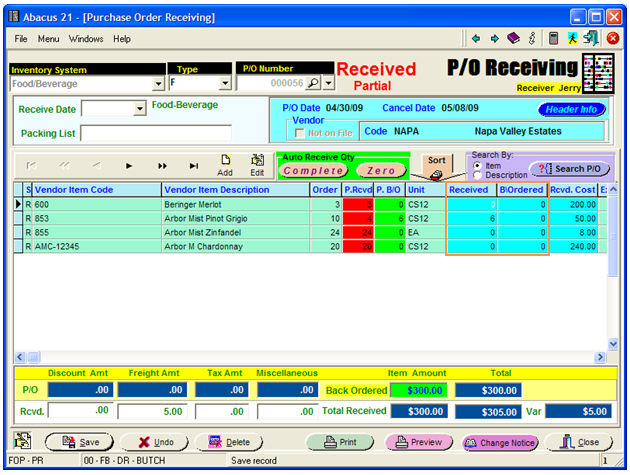This screenshot has height=475, width=630.
Task: Click the Sort button
Action: (x=436, y=163)
